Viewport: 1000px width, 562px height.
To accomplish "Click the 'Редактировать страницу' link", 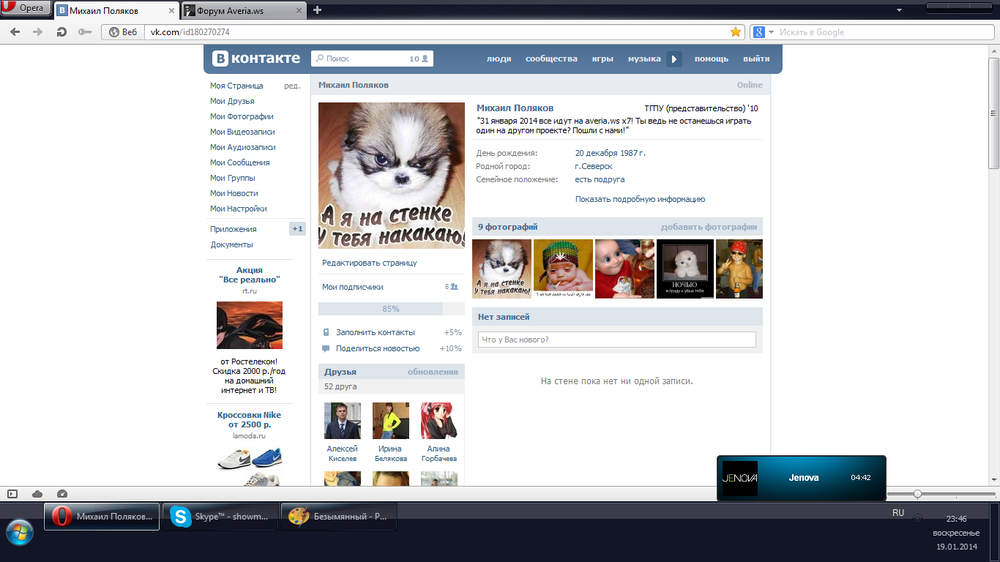I will pyautogui.click(x=369, y=263).
